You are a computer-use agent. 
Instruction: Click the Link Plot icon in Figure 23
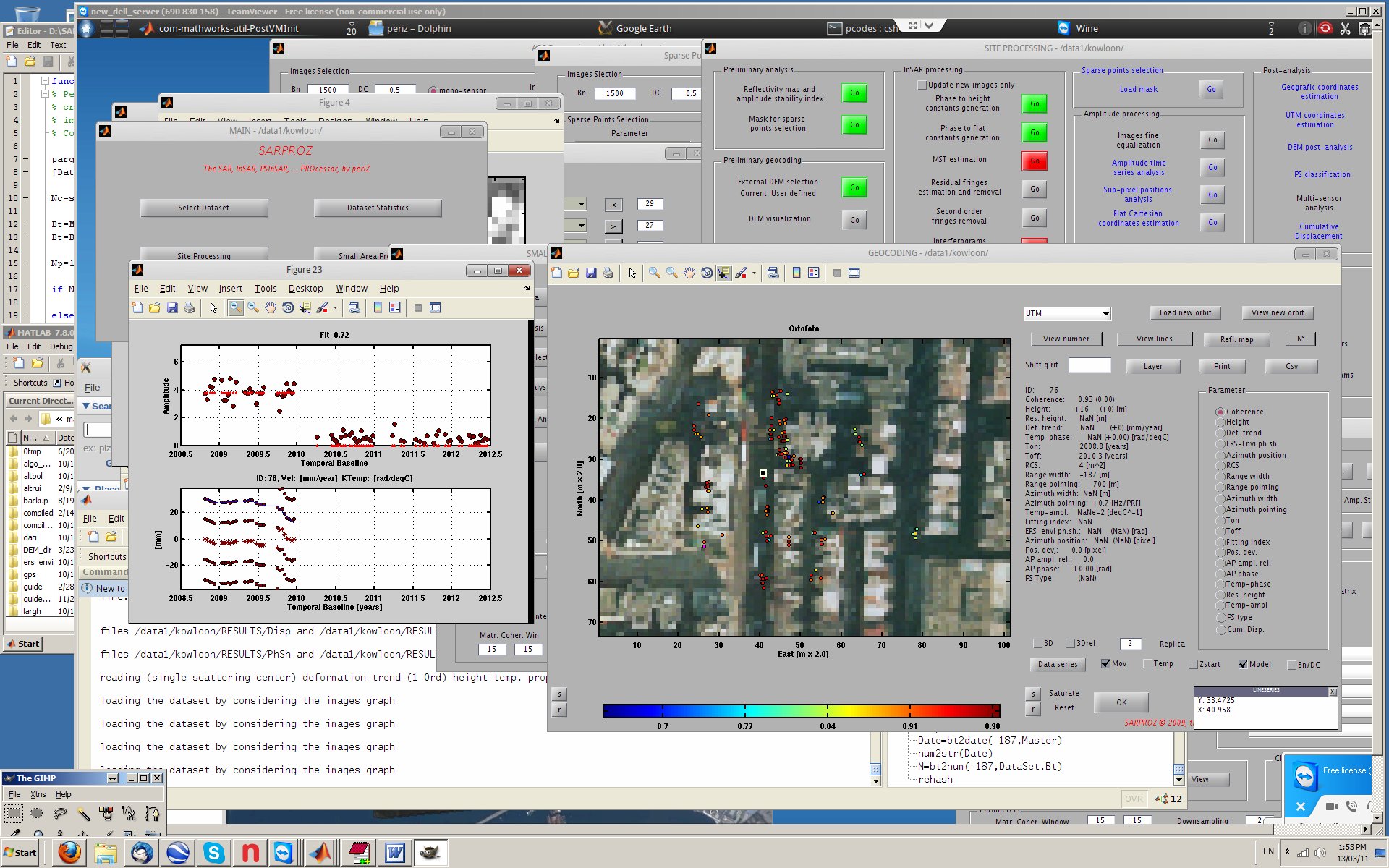pos(354,308)
